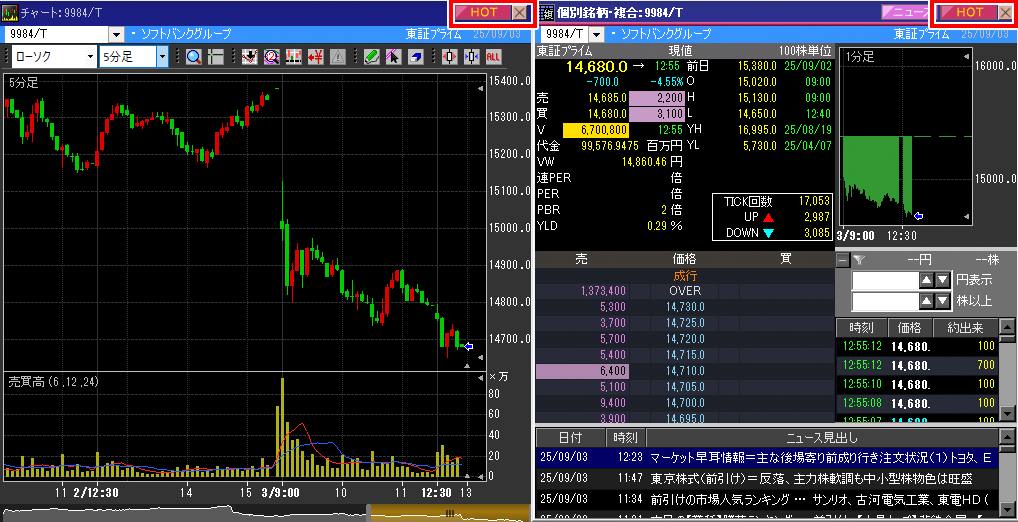
Task: Toggle the HOT button in the 個別銘柄 window
Action: [x=969, y=12]
